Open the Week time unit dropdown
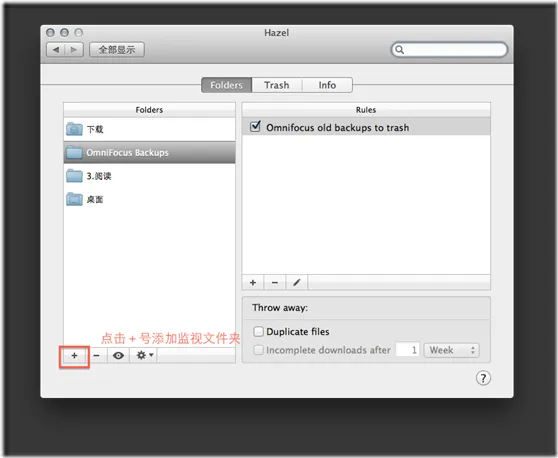This screenshot has width=558, height=458. tap(452, 350)
